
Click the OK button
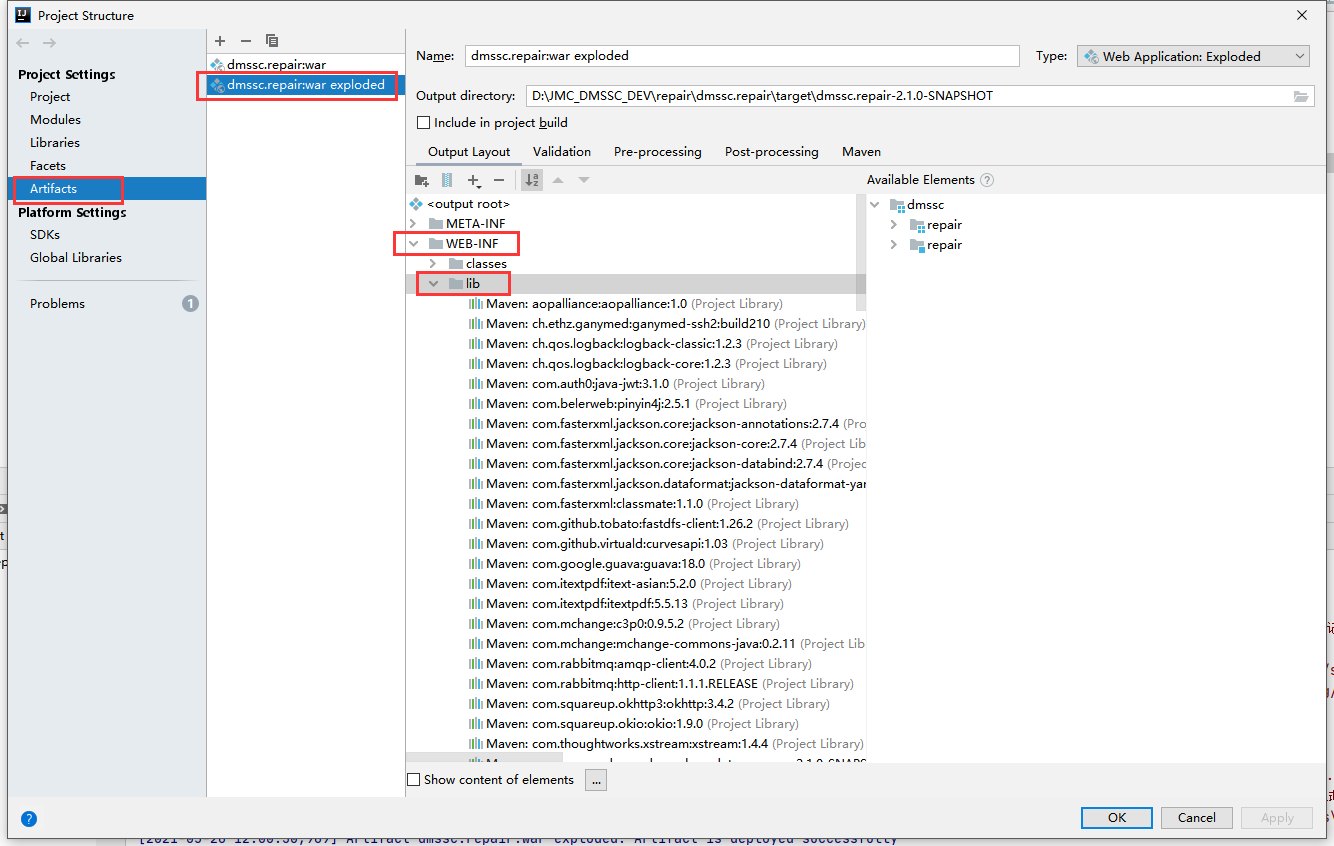click(1117, 818)
